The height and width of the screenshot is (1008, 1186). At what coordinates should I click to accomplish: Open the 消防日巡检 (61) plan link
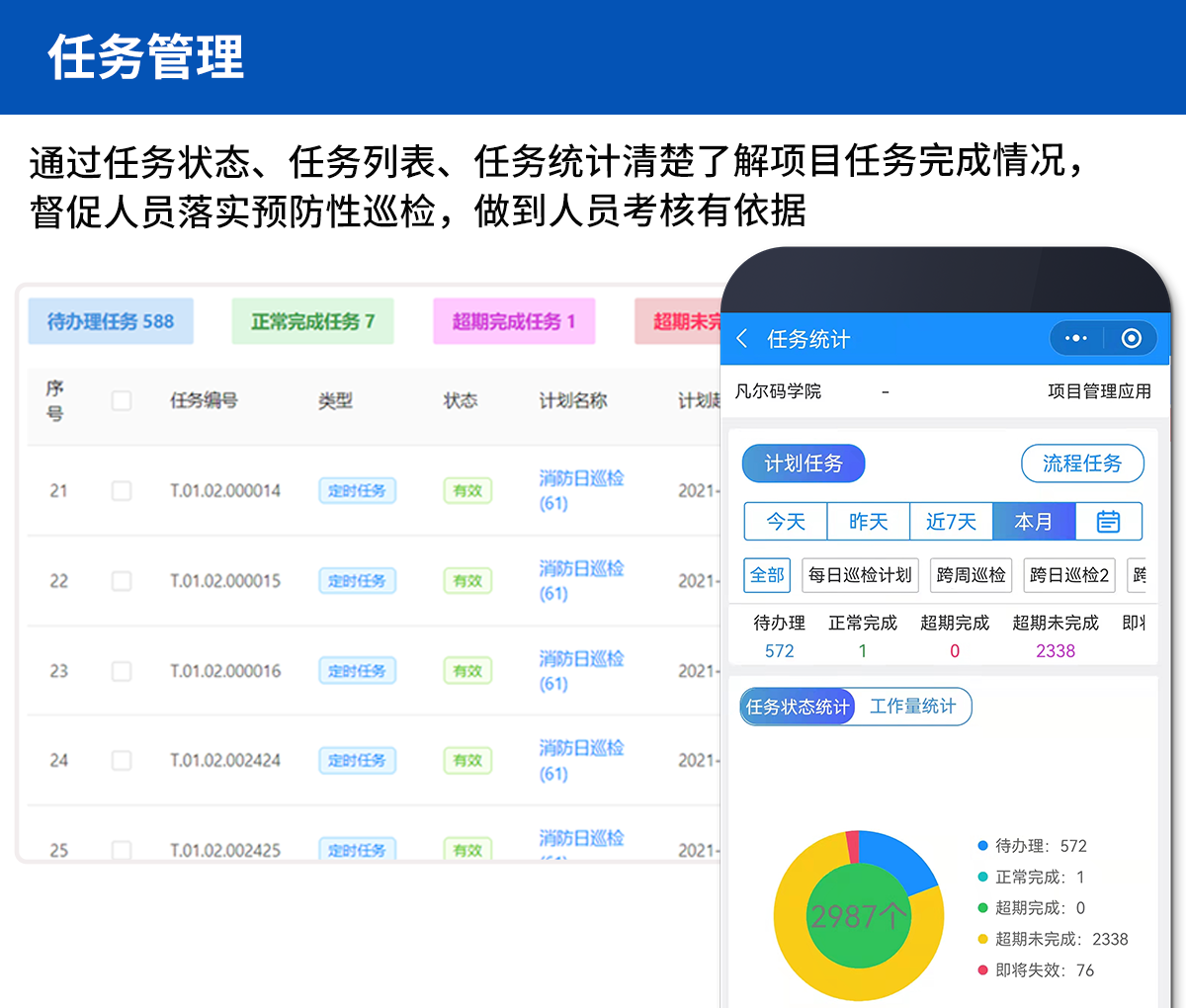point(581,491)
